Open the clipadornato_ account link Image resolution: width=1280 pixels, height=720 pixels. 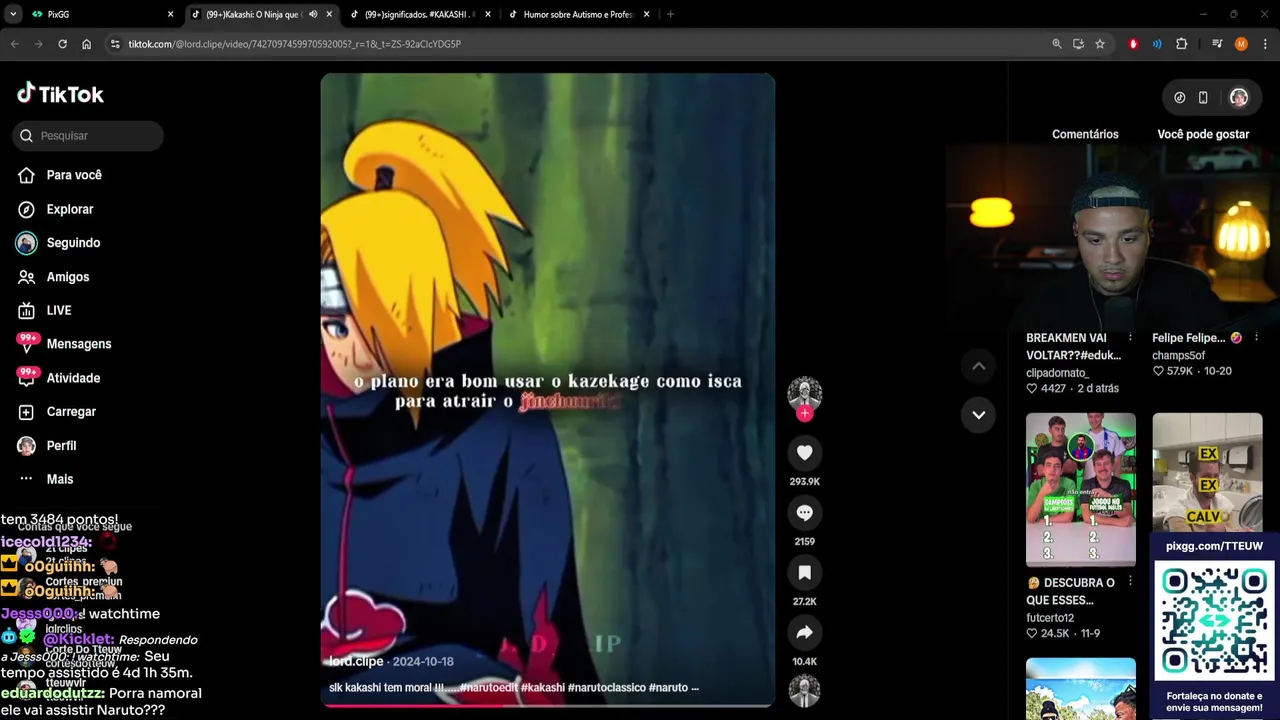click(1057, 373)
